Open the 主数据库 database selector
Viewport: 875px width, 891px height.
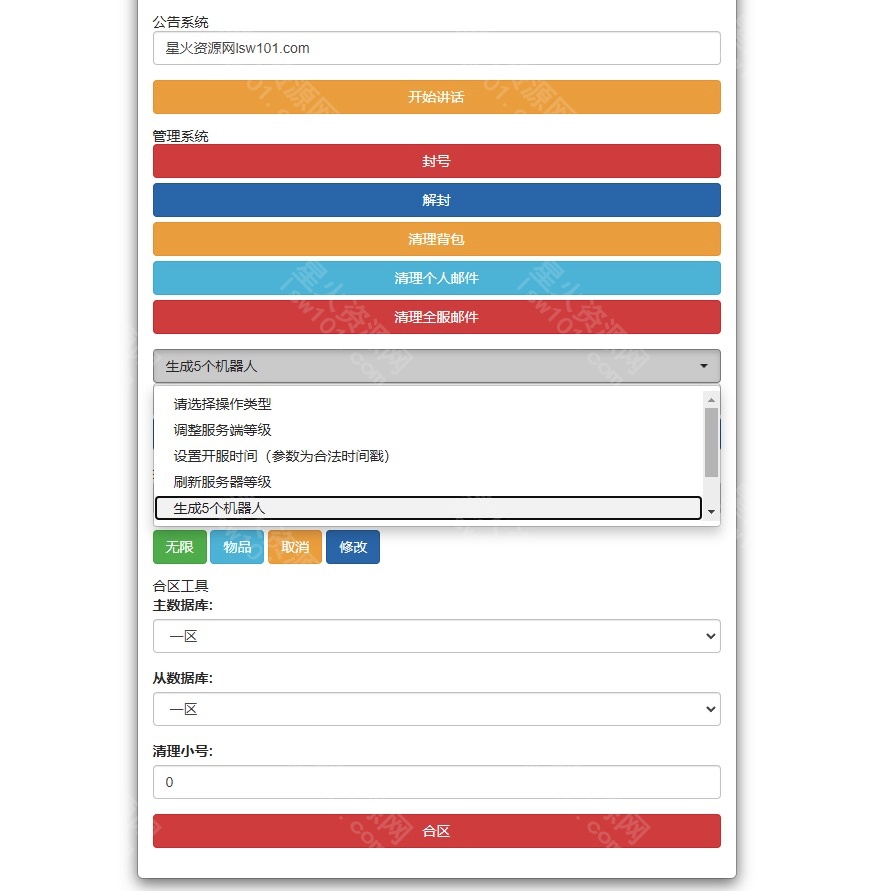pyautogui.click(x=435, y=636)
